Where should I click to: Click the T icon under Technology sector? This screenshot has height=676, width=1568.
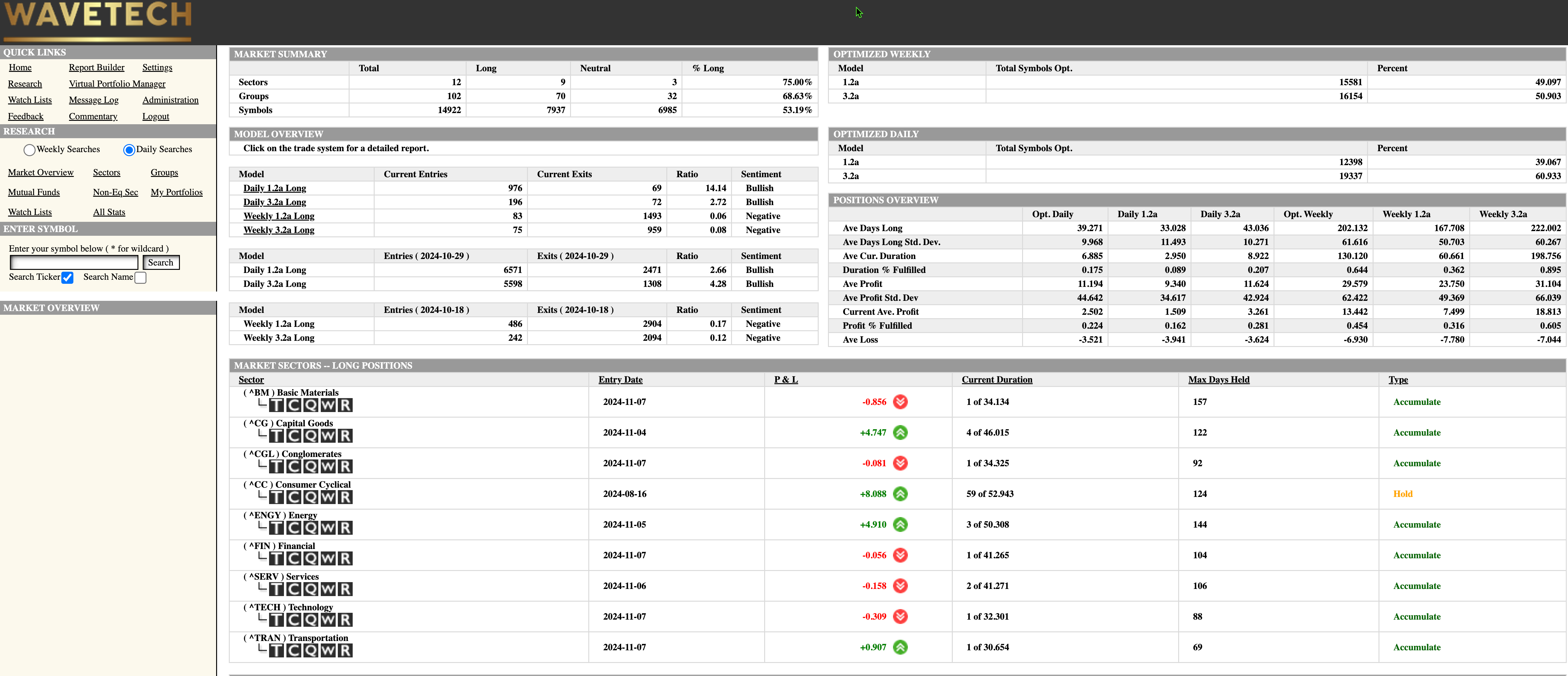click(x=276, y=620)
